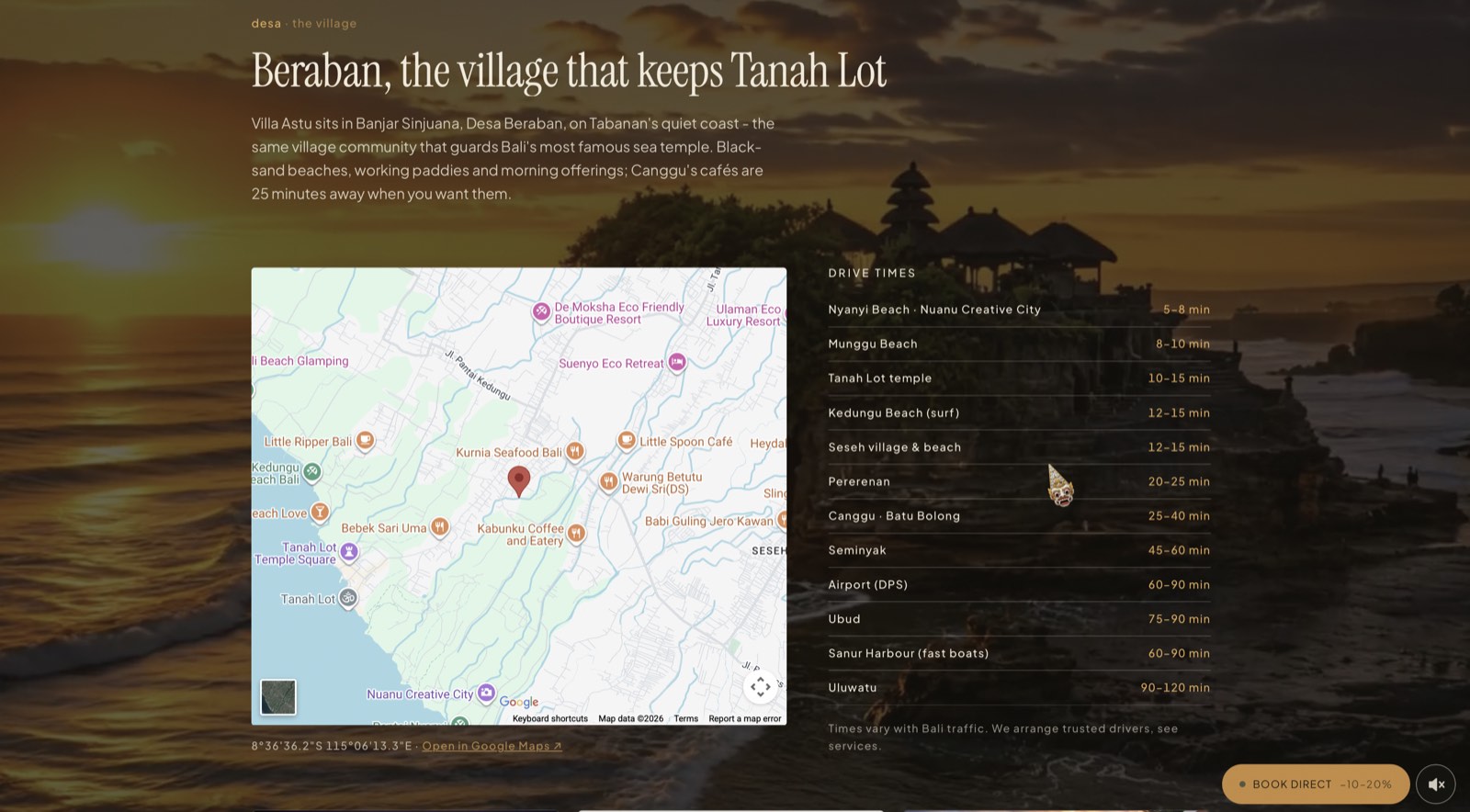Click the Warung Betutu Dewi Sri marker

(608, 481)
